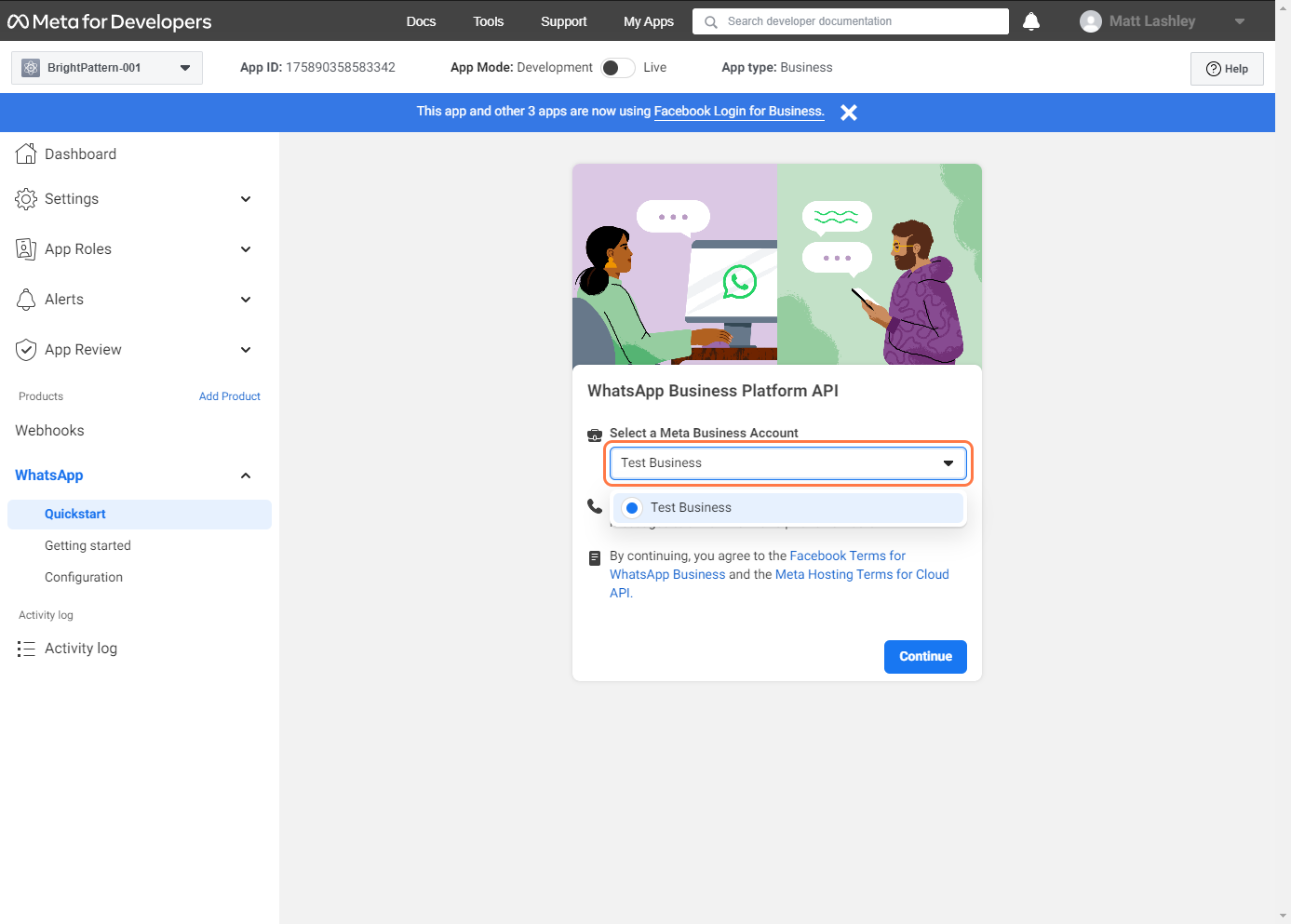Viewport: 1291px width, 924px height.
Task: Click the notifications bell icon
Action: pyautogui.click(x=1030, y=21)
